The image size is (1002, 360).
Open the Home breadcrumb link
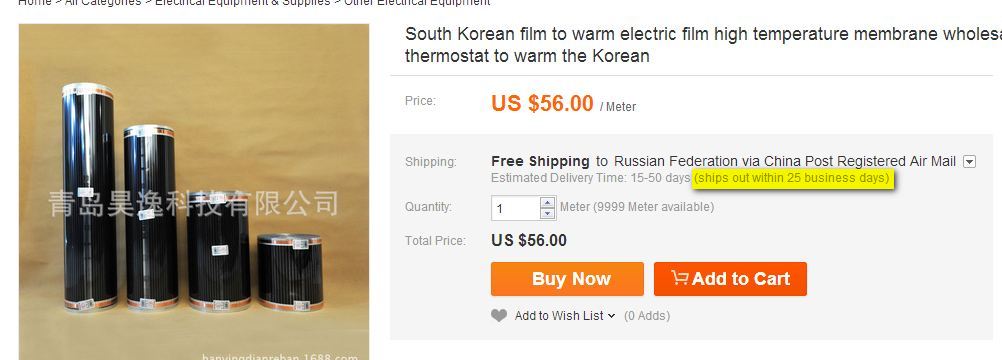click(35, 3)
